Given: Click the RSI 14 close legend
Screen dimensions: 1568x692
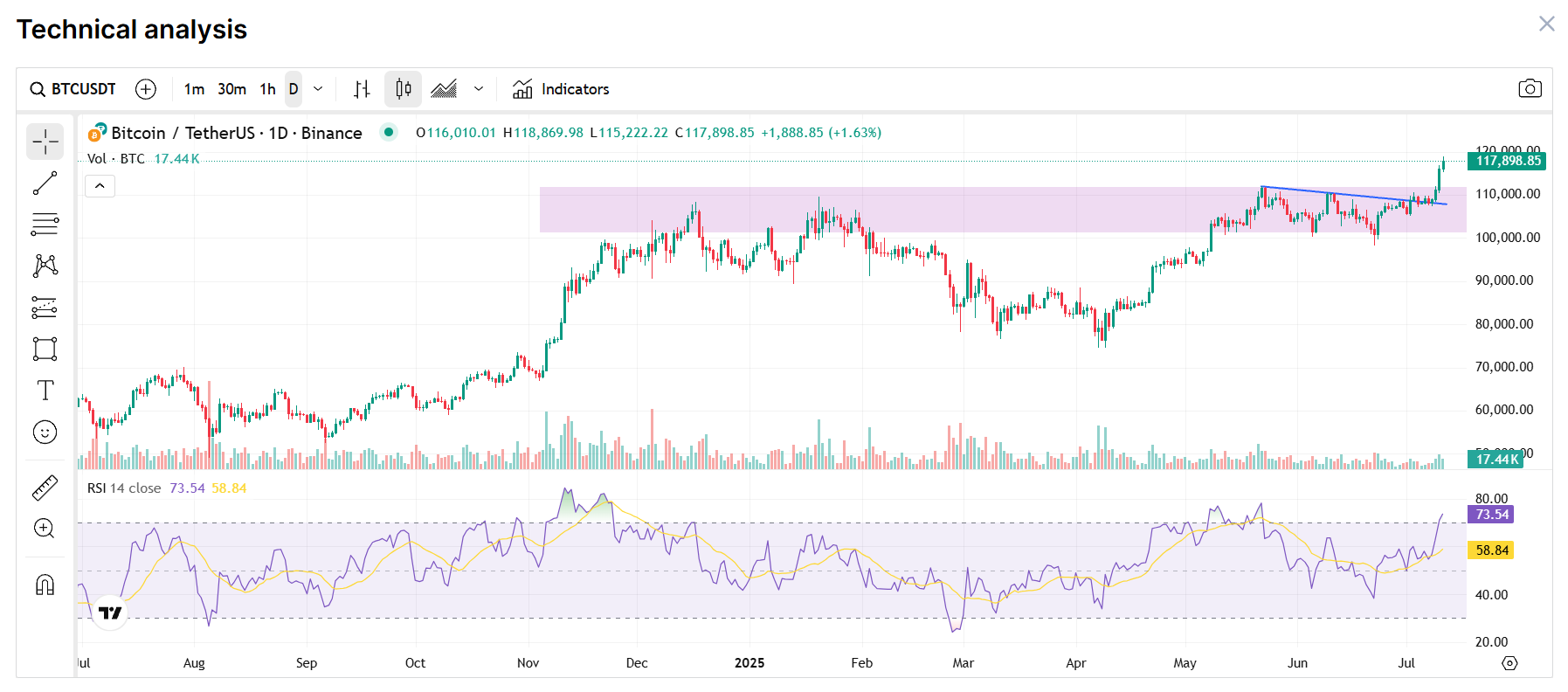Looking at the screenshot, I should click(124, 488).
